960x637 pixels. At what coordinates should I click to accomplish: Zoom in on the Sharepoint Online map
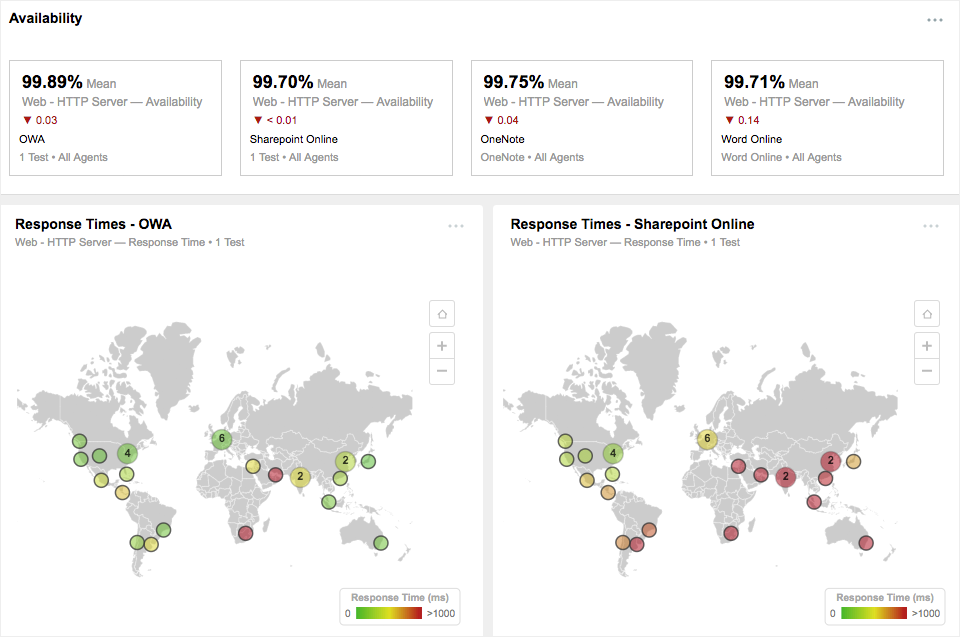click(927, 346)
